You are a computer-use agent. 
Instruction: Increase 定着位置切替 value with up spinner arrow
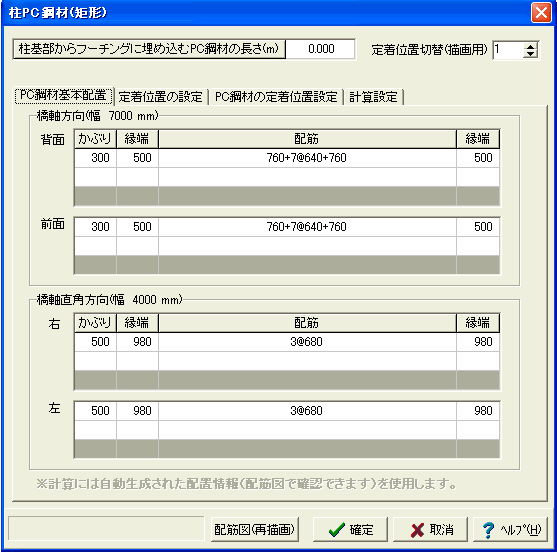pos(530,46)
